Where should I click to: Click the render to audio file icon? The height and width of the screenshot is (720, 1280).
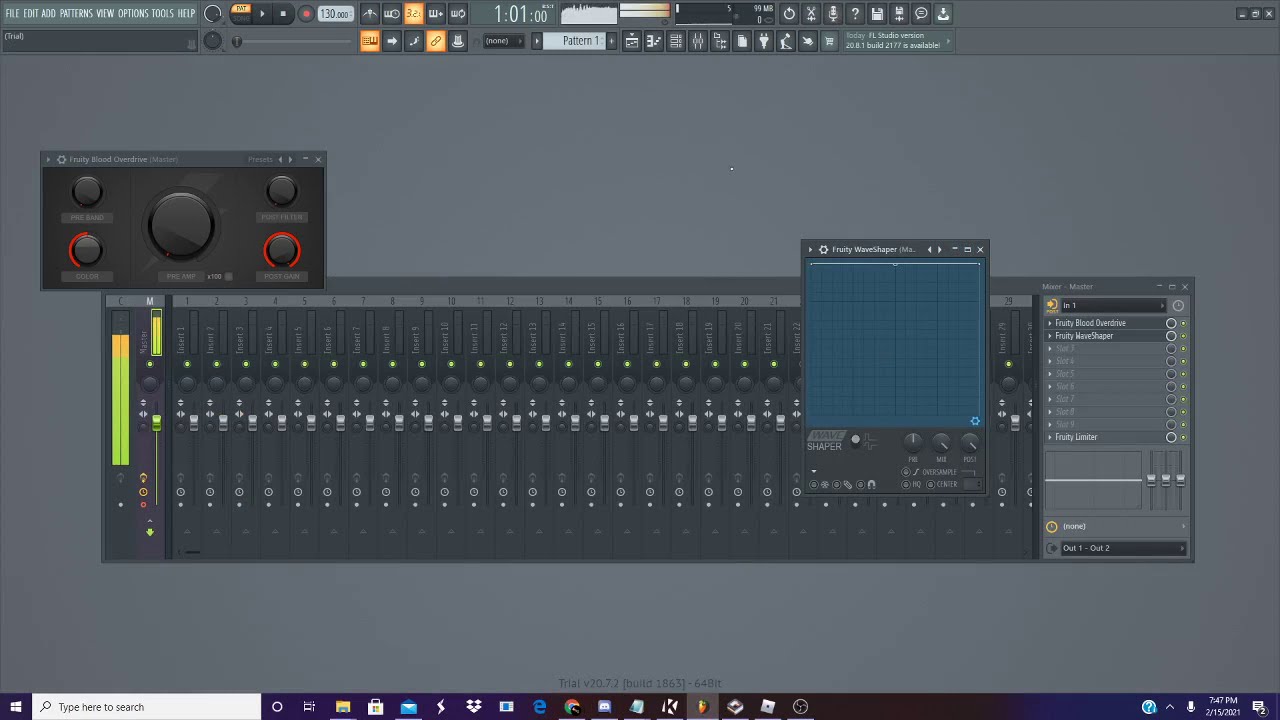(899, 14)
